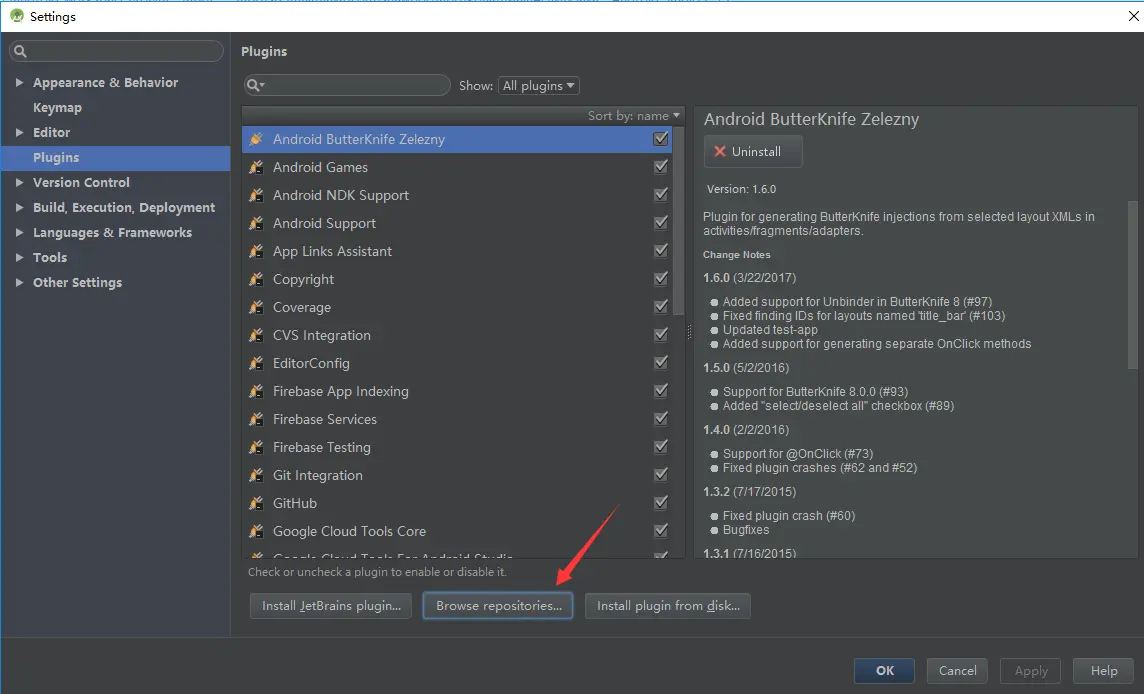Click the Android Studio logo in title bar
Viewport: 1144px width, 694px height.
pyautogui.click(x=17, y=15)
